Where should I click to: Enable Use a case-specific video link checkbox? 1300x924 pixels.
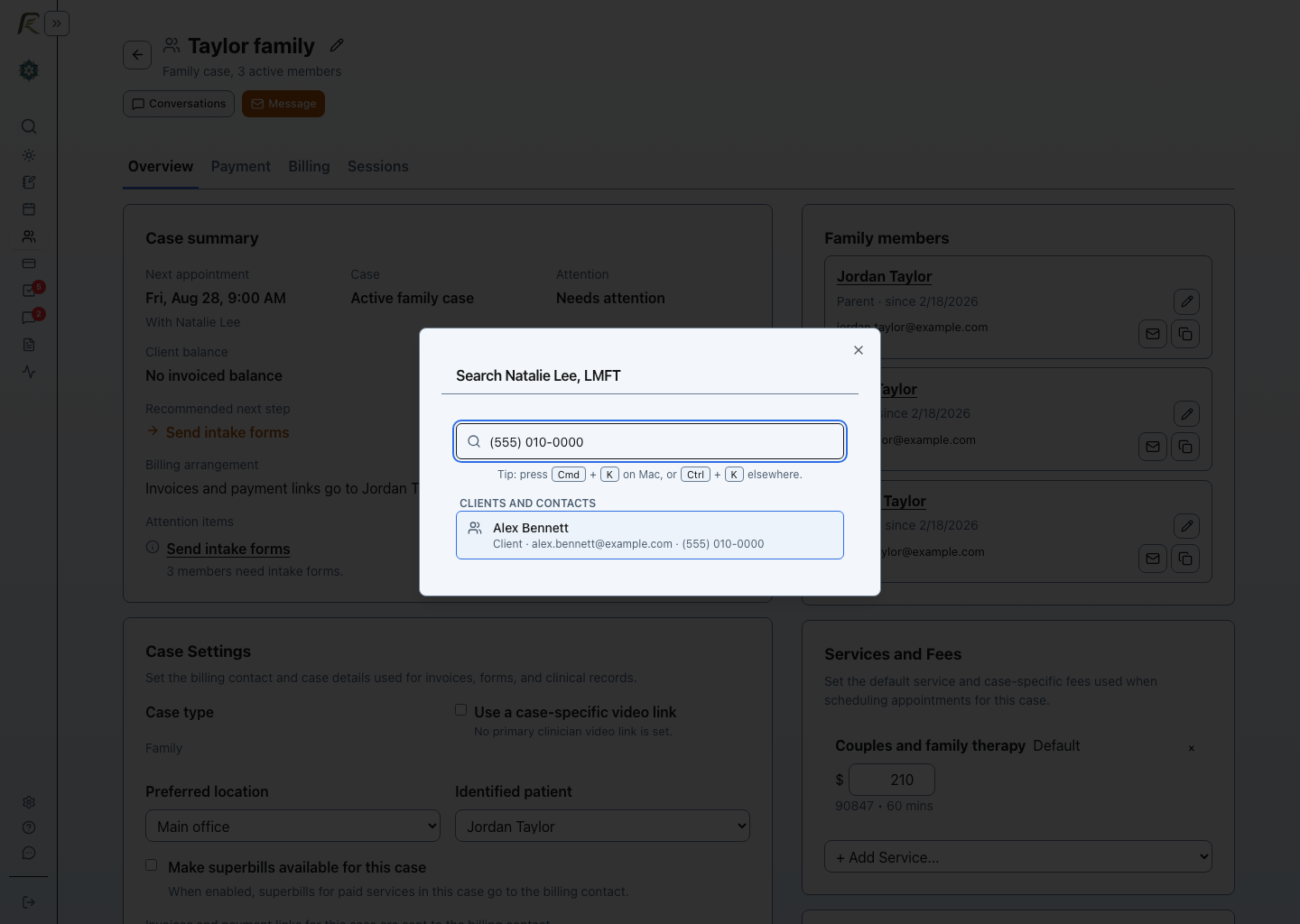coord(460,710)
